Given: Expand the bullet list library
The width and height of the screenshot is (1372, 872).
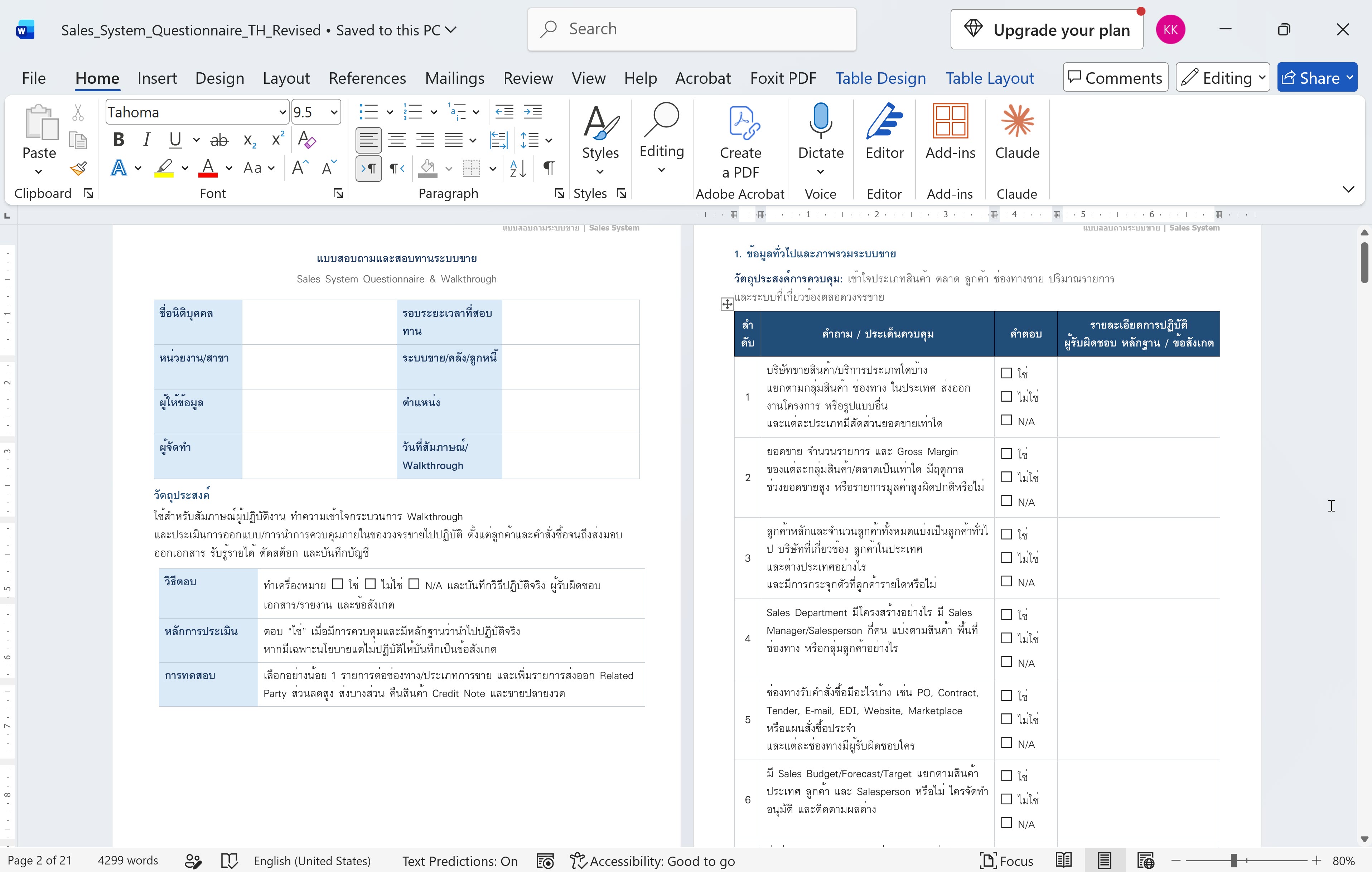Looking at the screenshot, I should point(390,112).
